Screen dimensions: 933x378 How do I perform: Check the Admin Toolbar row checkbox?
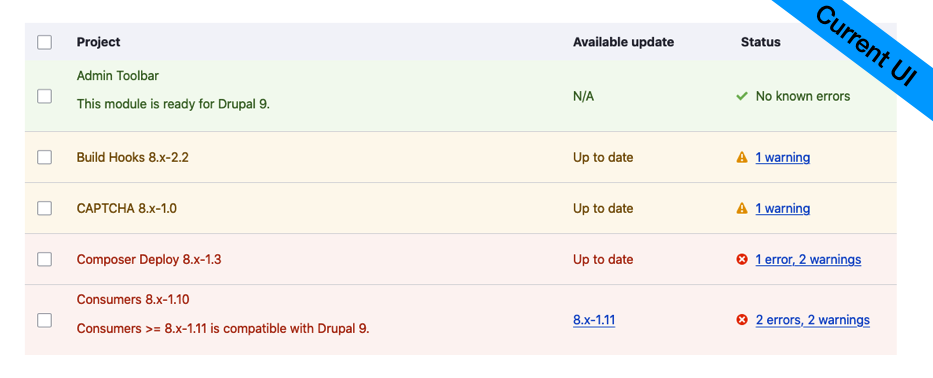(x=45, y=96)
